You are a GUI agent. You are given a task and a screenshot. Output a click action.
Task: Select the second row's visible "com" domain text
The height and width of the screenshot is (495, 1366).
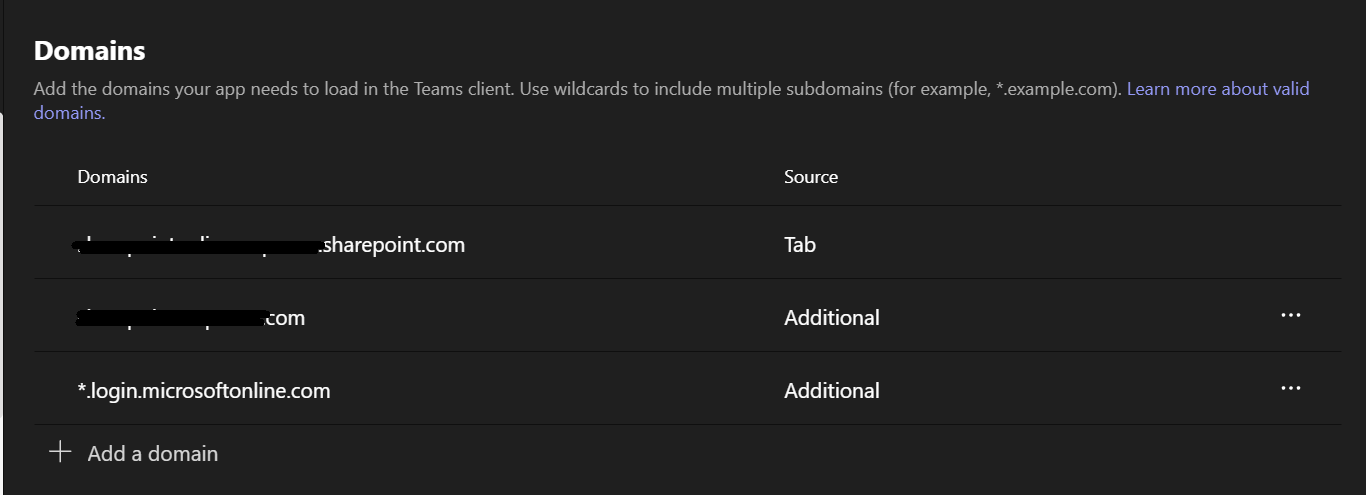pos(285,318)
